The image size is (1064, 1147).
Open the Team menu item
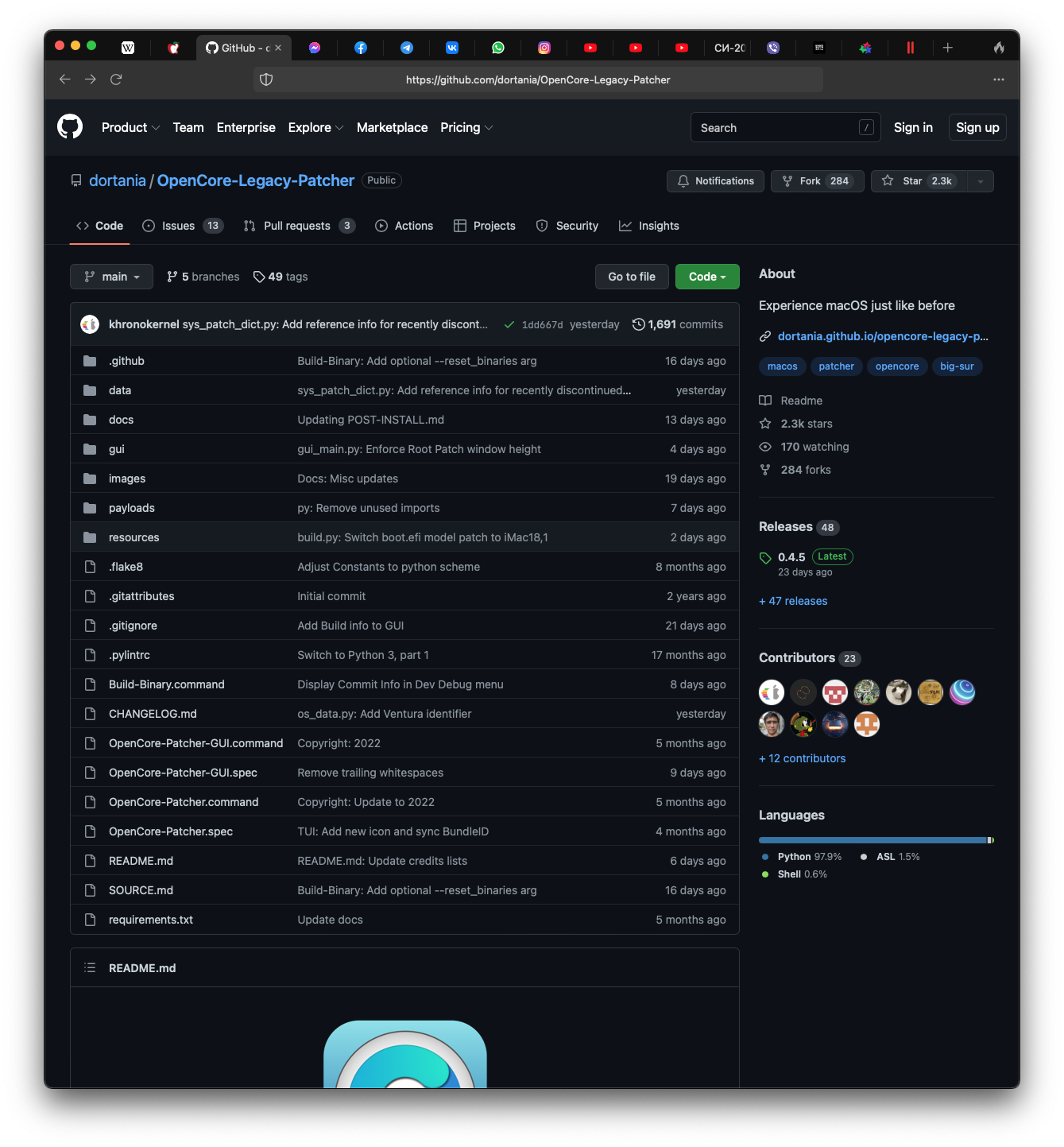tap(188, 127)
